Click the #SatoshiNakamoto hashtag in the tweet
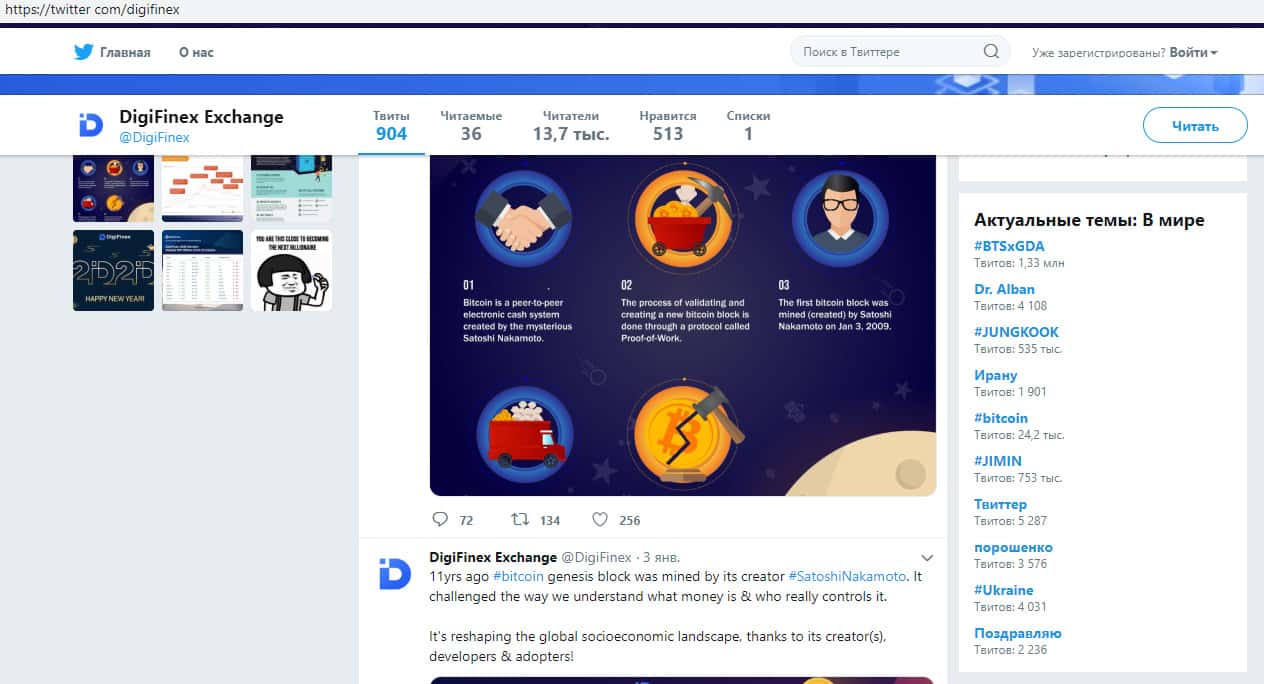Screen dimensions: 1264x684 847,577
